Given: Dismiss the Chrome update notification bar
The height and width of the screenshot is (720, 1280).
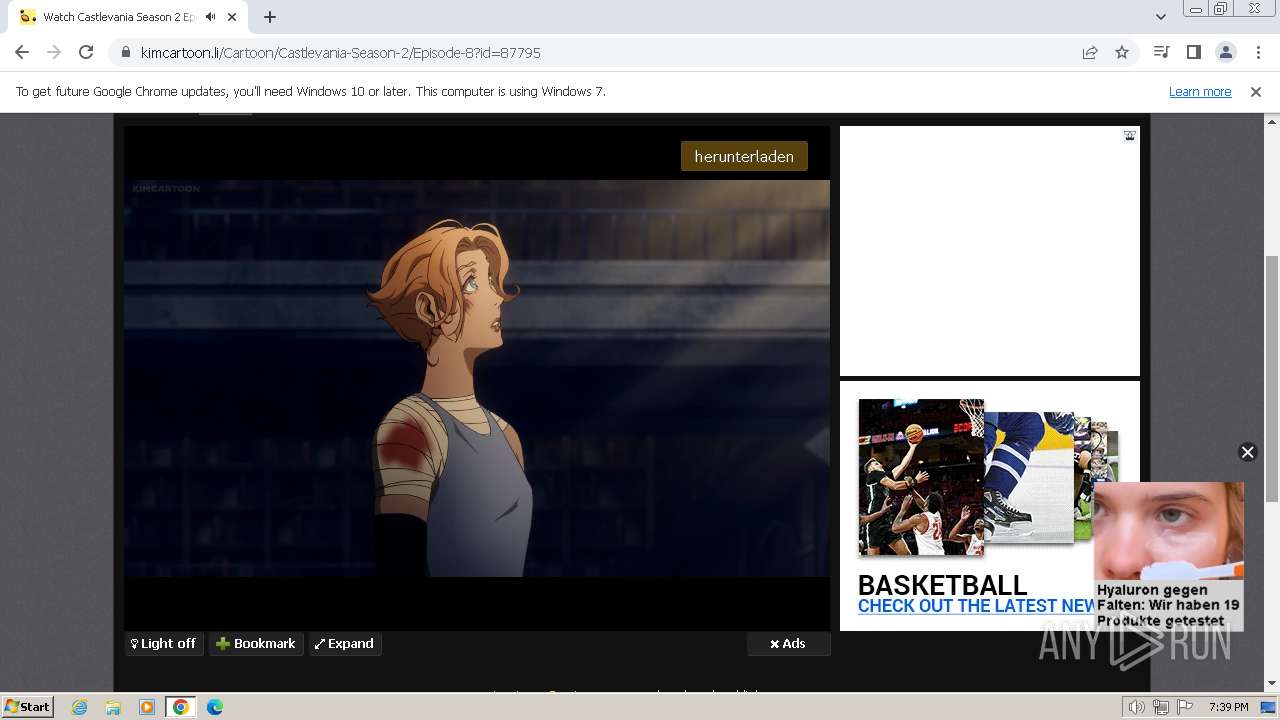Looking at the screenshot, I should coord(1256,91).
